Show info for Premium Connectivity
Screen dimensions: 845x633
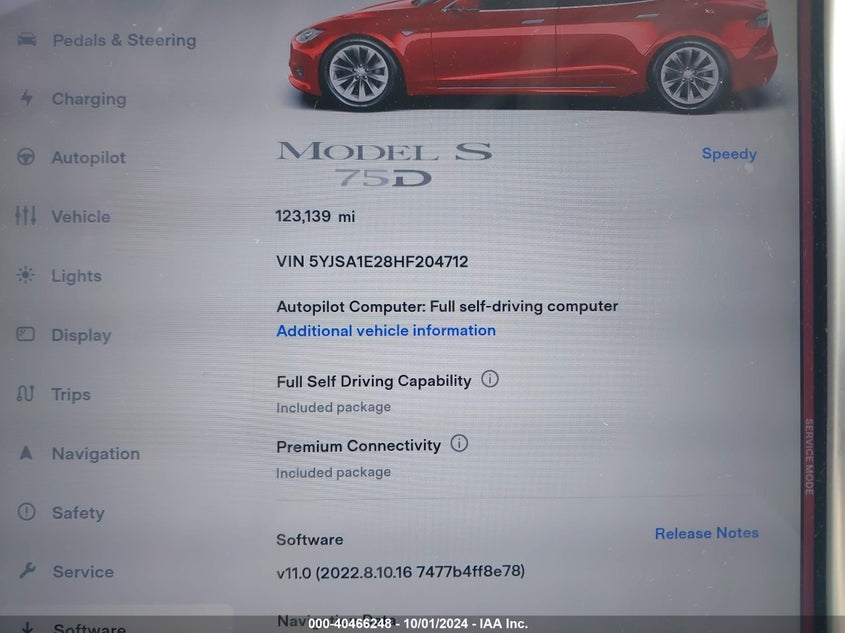(x=459, y=444)
